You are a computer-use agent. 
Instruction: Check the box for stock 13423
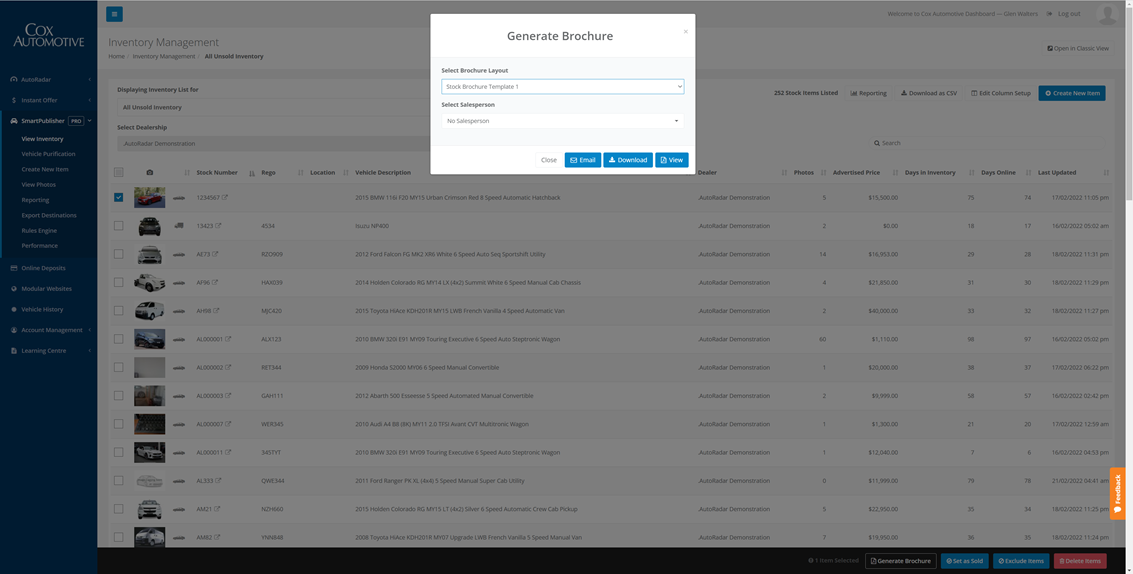(x=119, y=226)
